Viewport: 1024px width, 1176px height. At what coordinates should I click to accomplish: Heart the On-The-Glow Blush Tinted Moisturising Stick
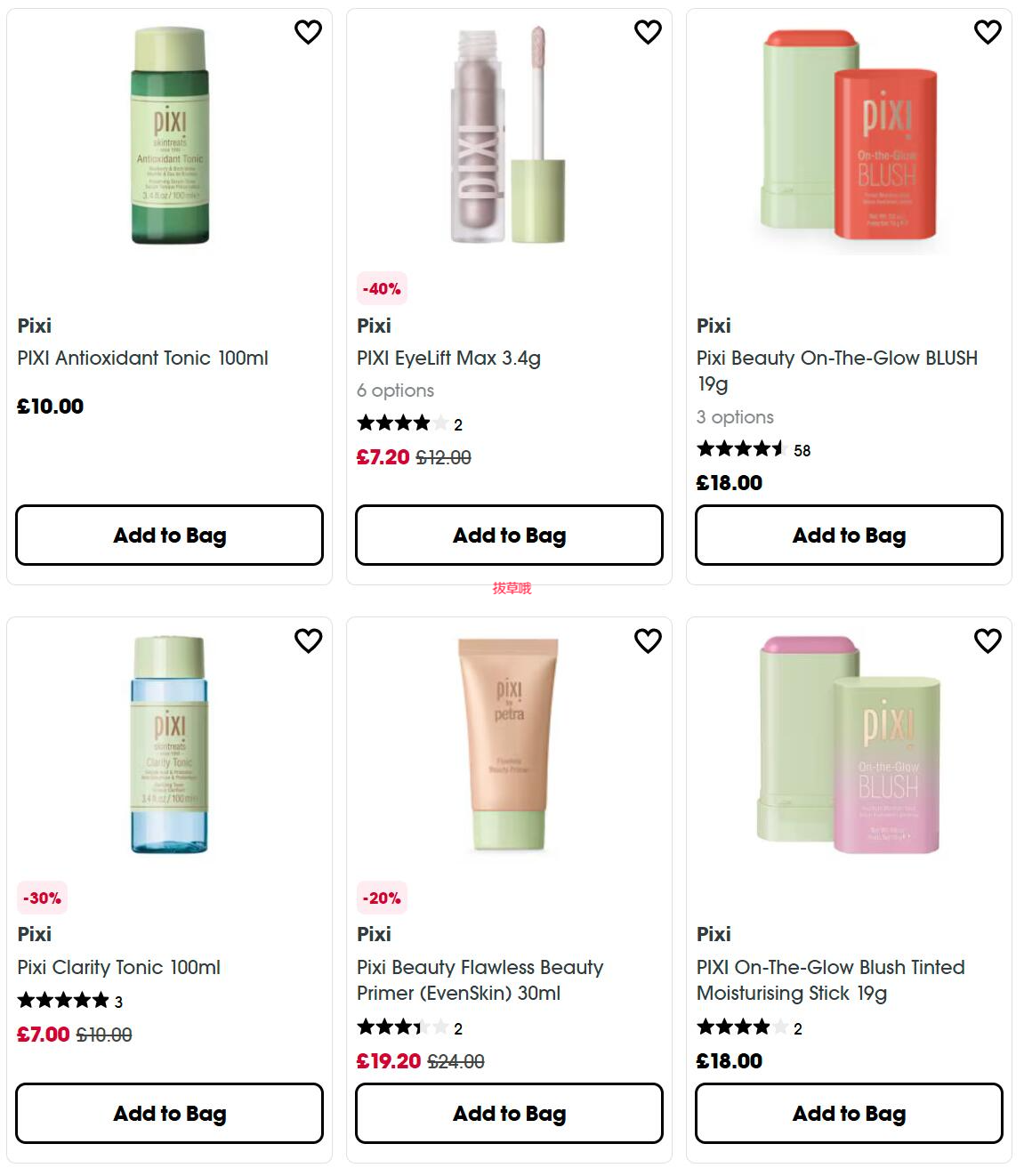pos(988,640)
